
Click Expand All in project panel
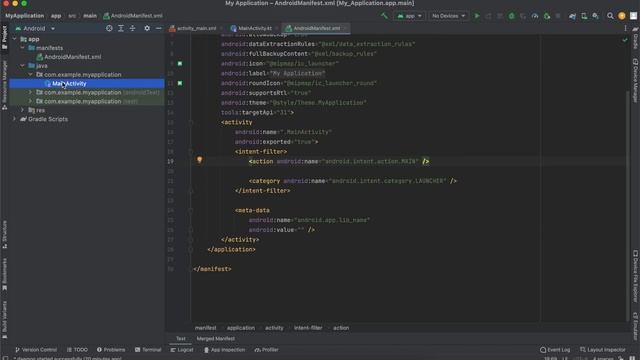(x=121, y=28)
